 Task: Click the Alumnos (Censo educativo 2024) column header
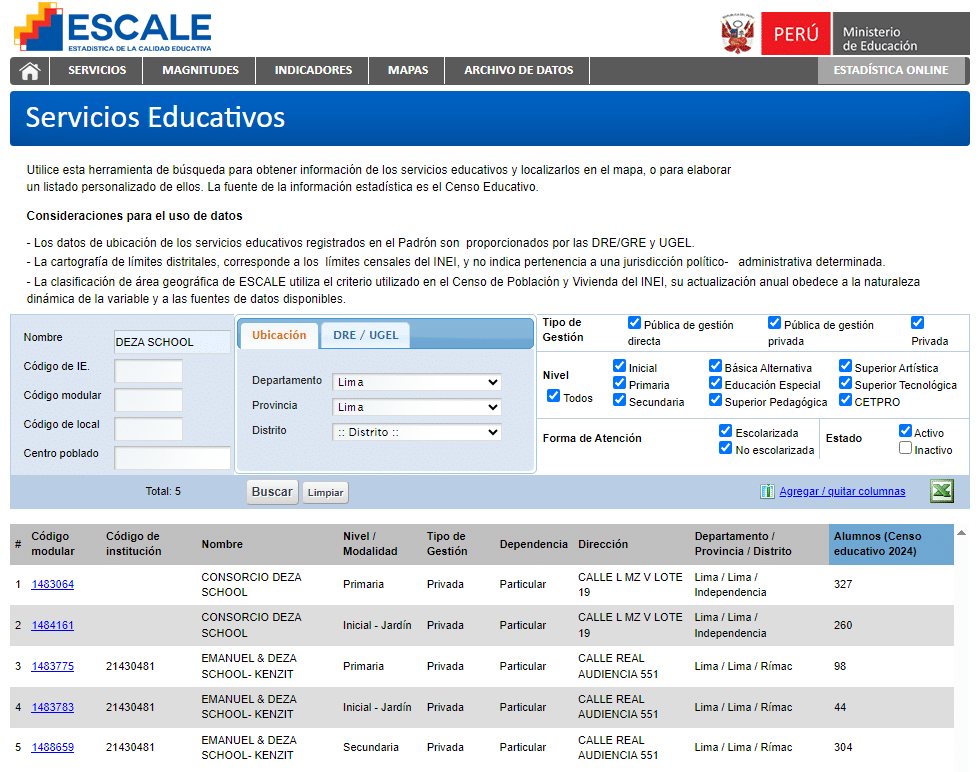tap(891, 544)
